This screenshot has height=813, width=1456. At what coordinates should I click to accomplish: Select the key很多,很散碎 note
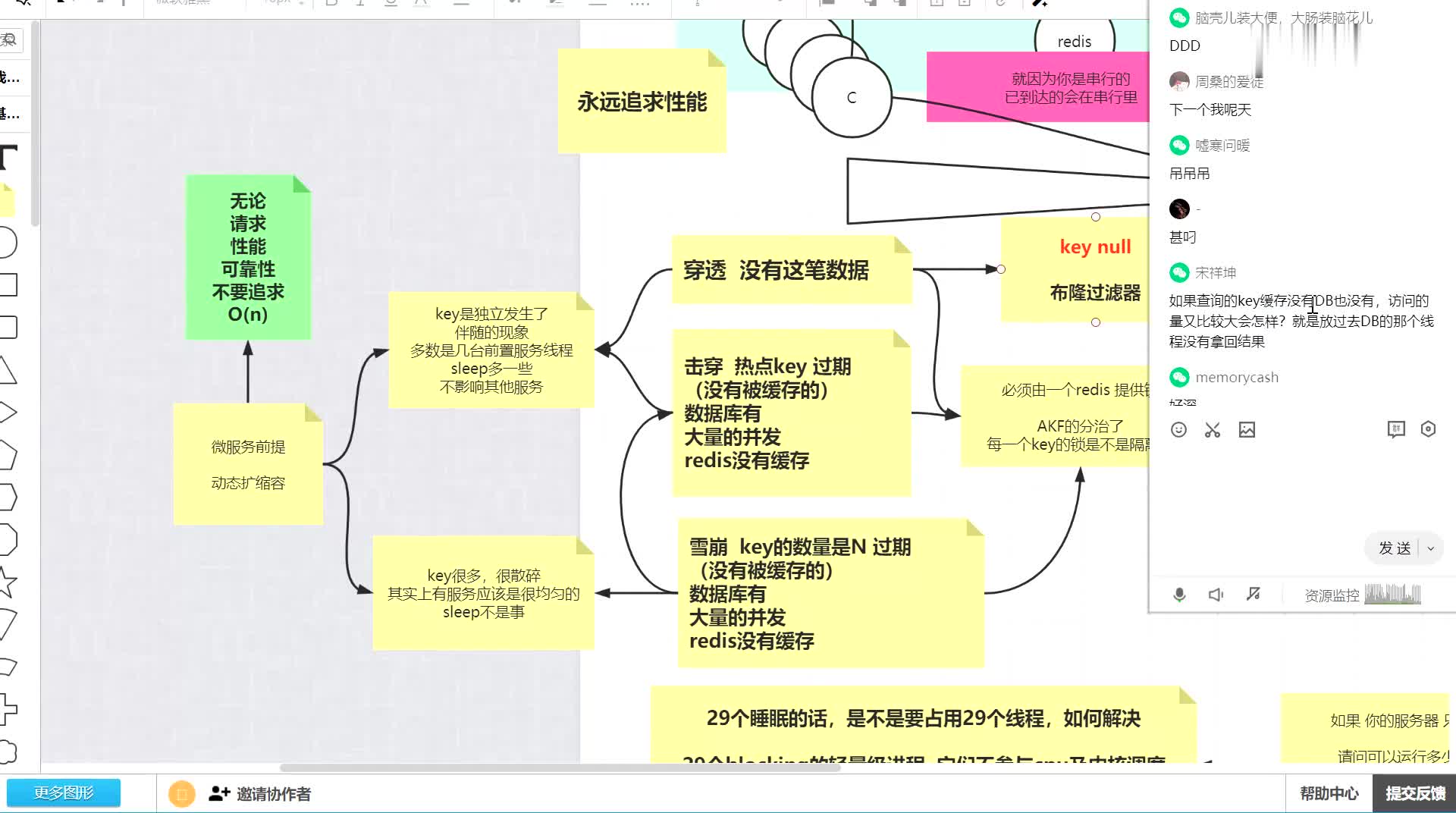point(483,593)
